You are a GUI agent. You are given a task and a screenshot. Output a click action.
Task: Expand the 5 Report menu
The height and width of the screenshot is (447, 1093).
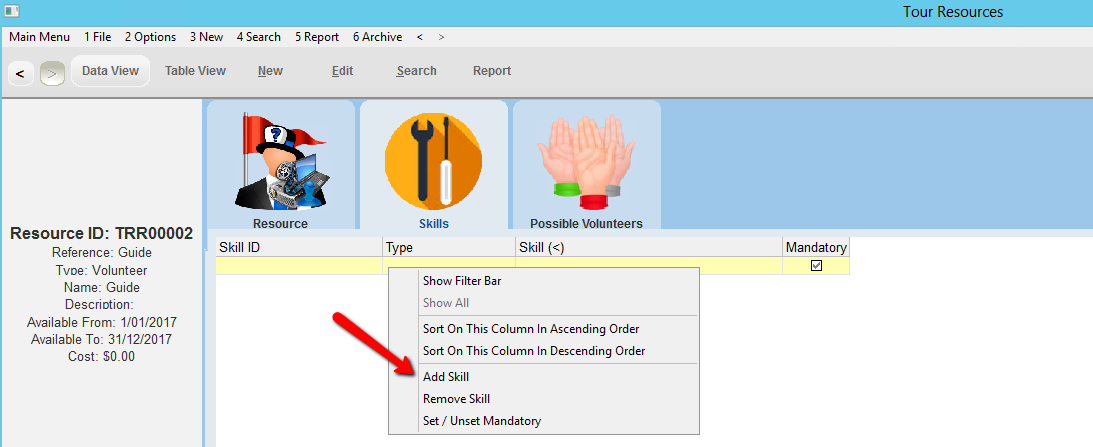317,37
